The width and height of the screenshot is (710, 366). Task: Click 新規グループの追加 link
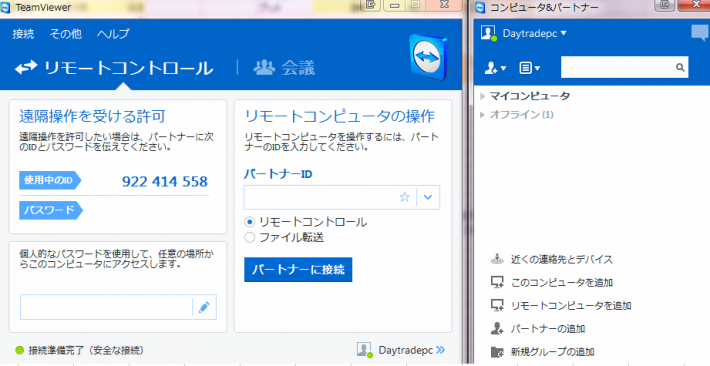point(552,352)
